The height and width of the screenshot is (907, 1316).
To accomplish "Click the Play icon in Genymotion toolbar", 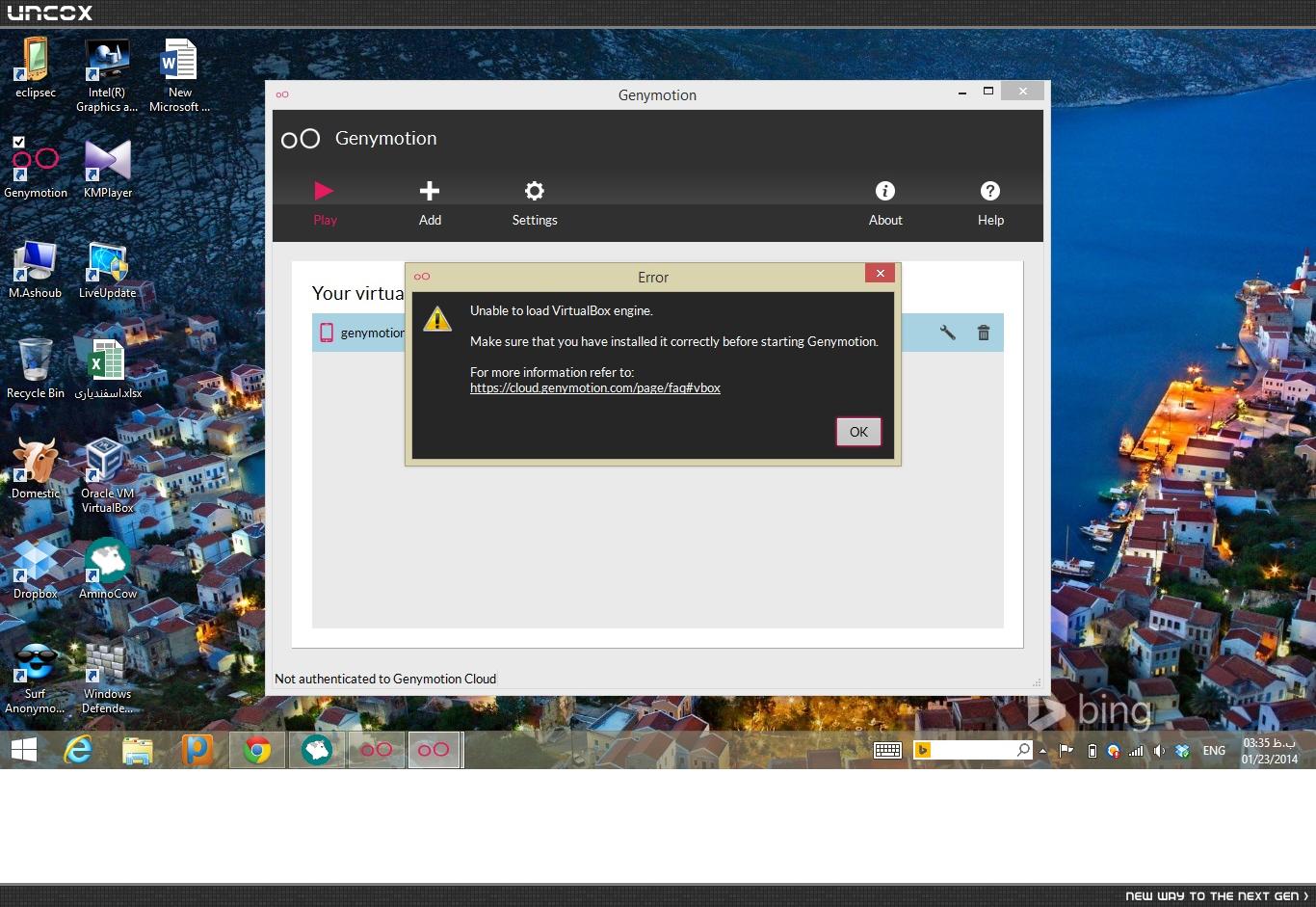I will click(325, 191).
